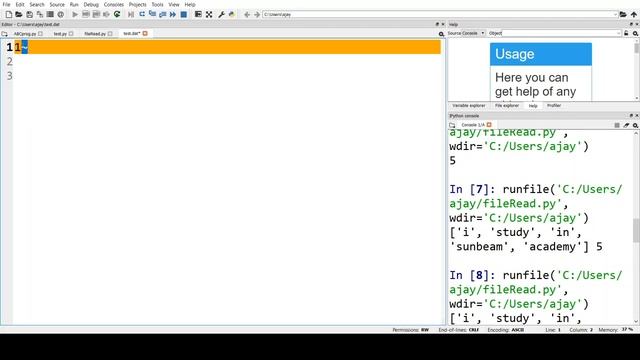Close the test.dat editor tab
This screenshot has width=640, height=360.
(145, 33)
